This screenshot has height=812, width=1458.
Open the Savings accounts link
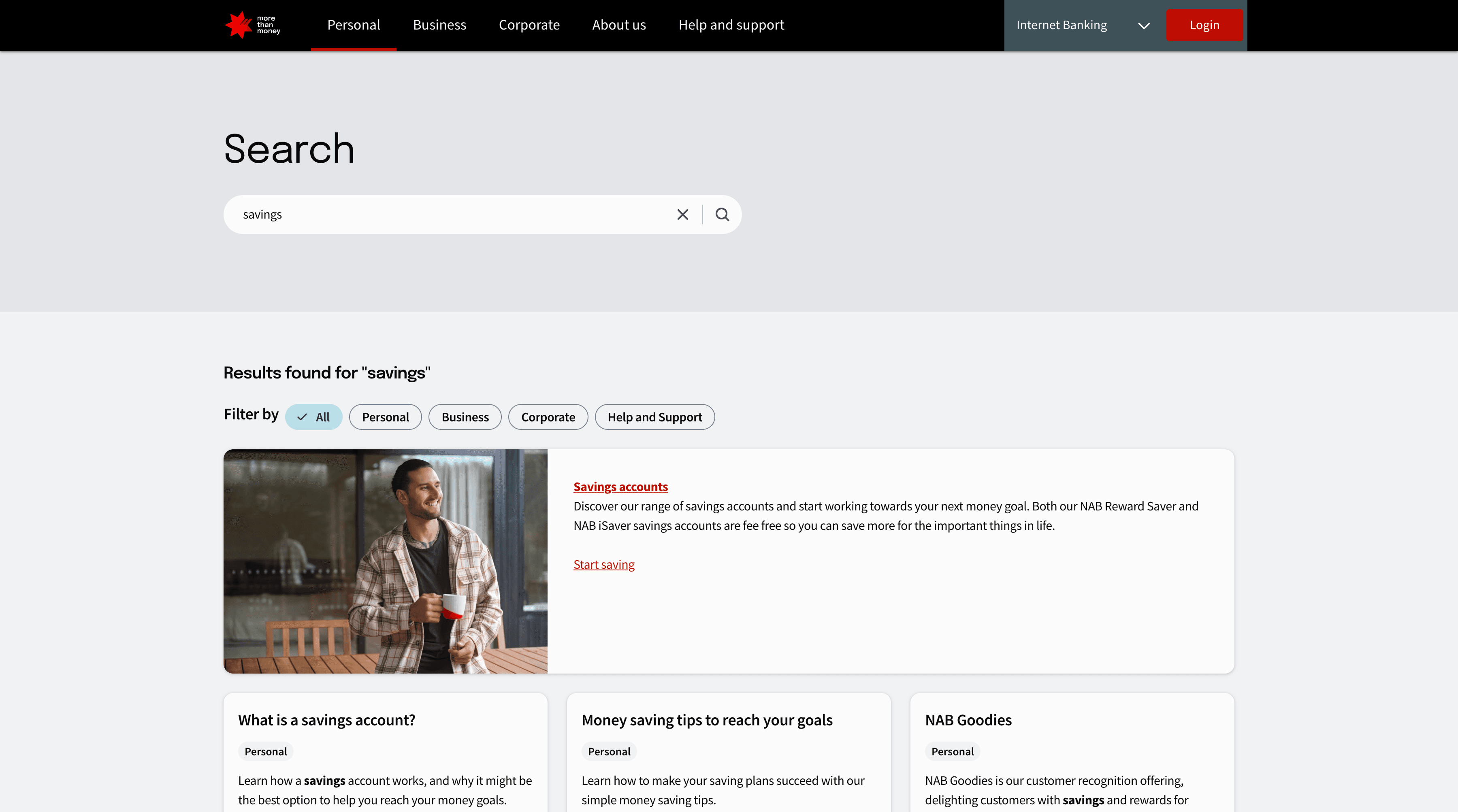(620, 487)
